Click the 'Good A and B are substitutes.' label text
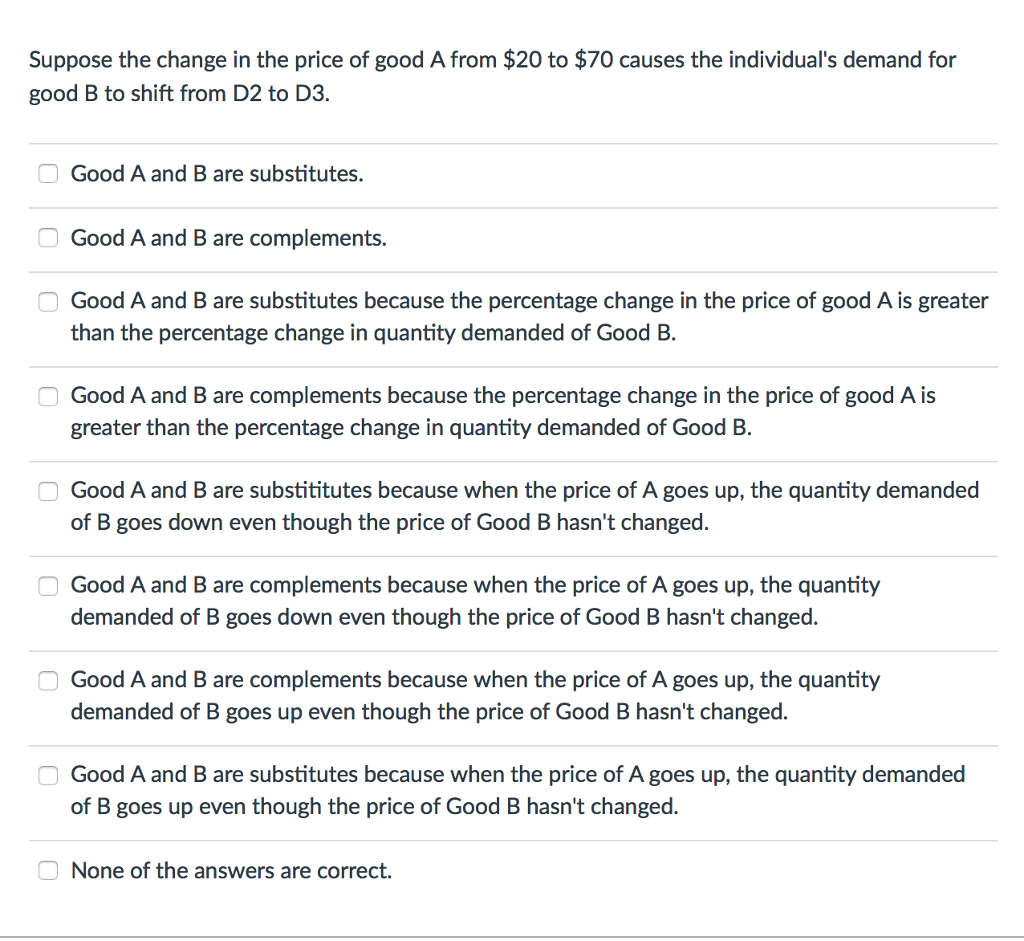Screen dimensions: 1024x941 (217, 174)
